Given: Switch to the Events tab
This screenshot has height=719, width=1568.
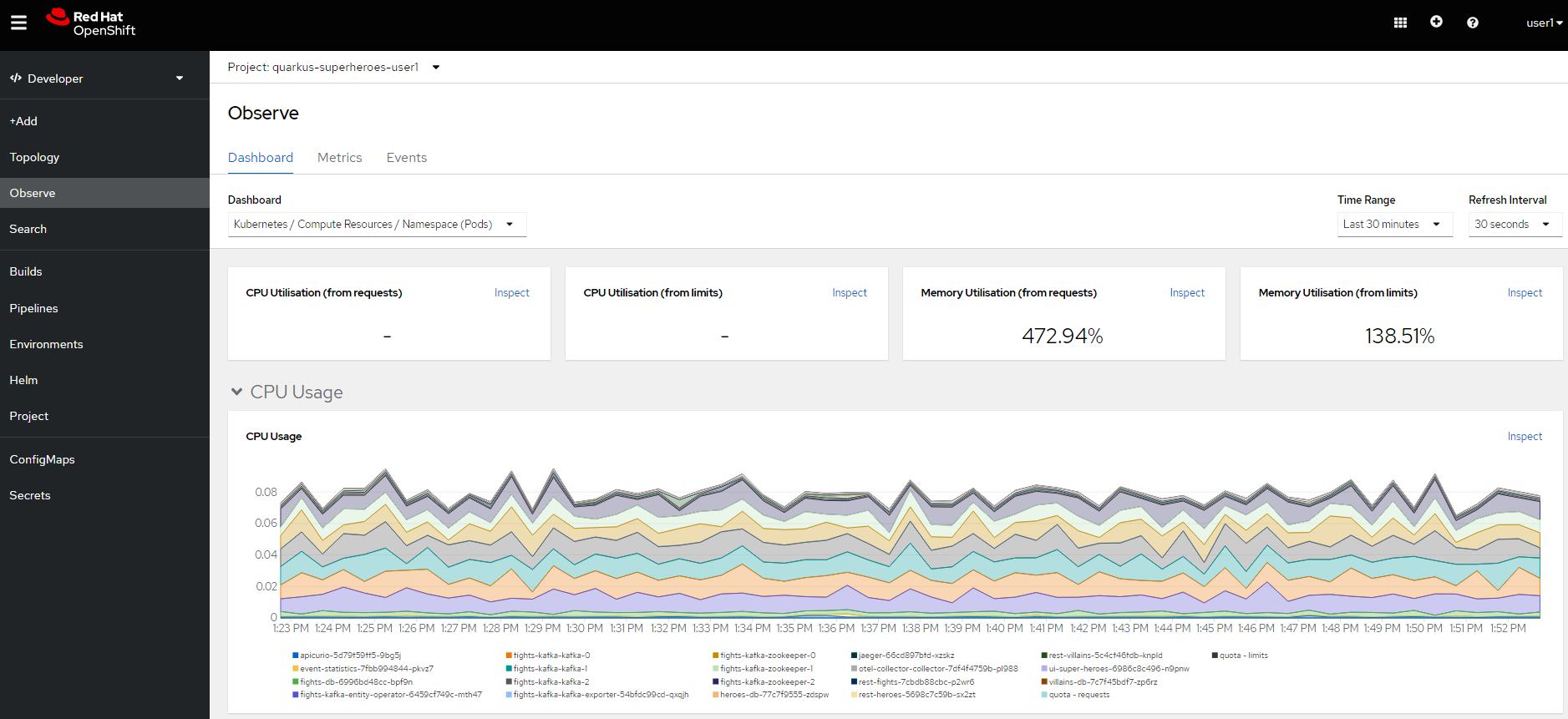Looking at the screenshot, I should (407, 157).
